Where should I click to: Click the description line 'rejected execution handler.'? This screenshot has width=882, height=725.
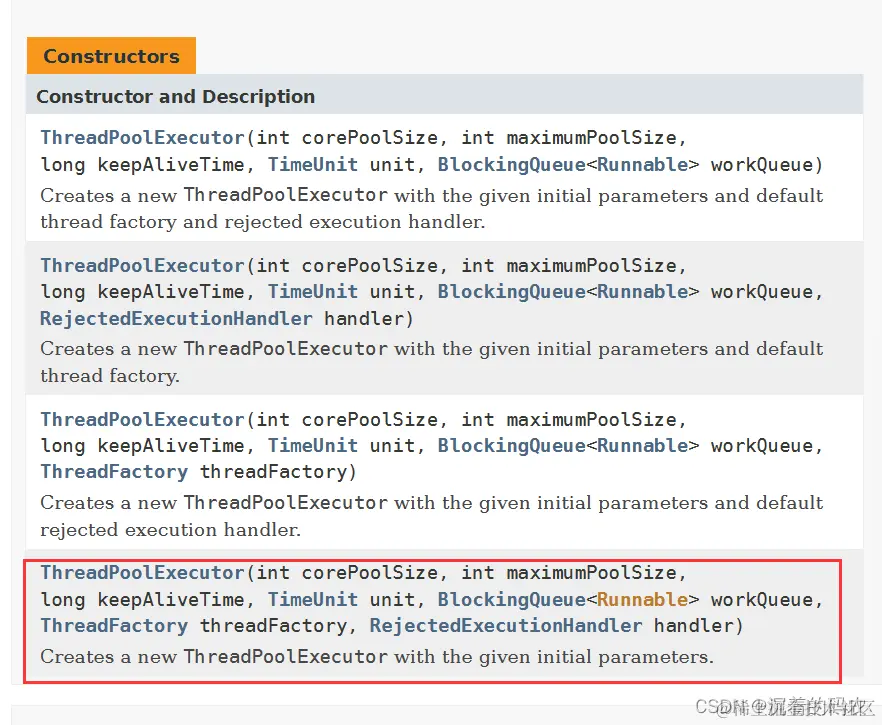pyautogui.click(x=170, y=530)
